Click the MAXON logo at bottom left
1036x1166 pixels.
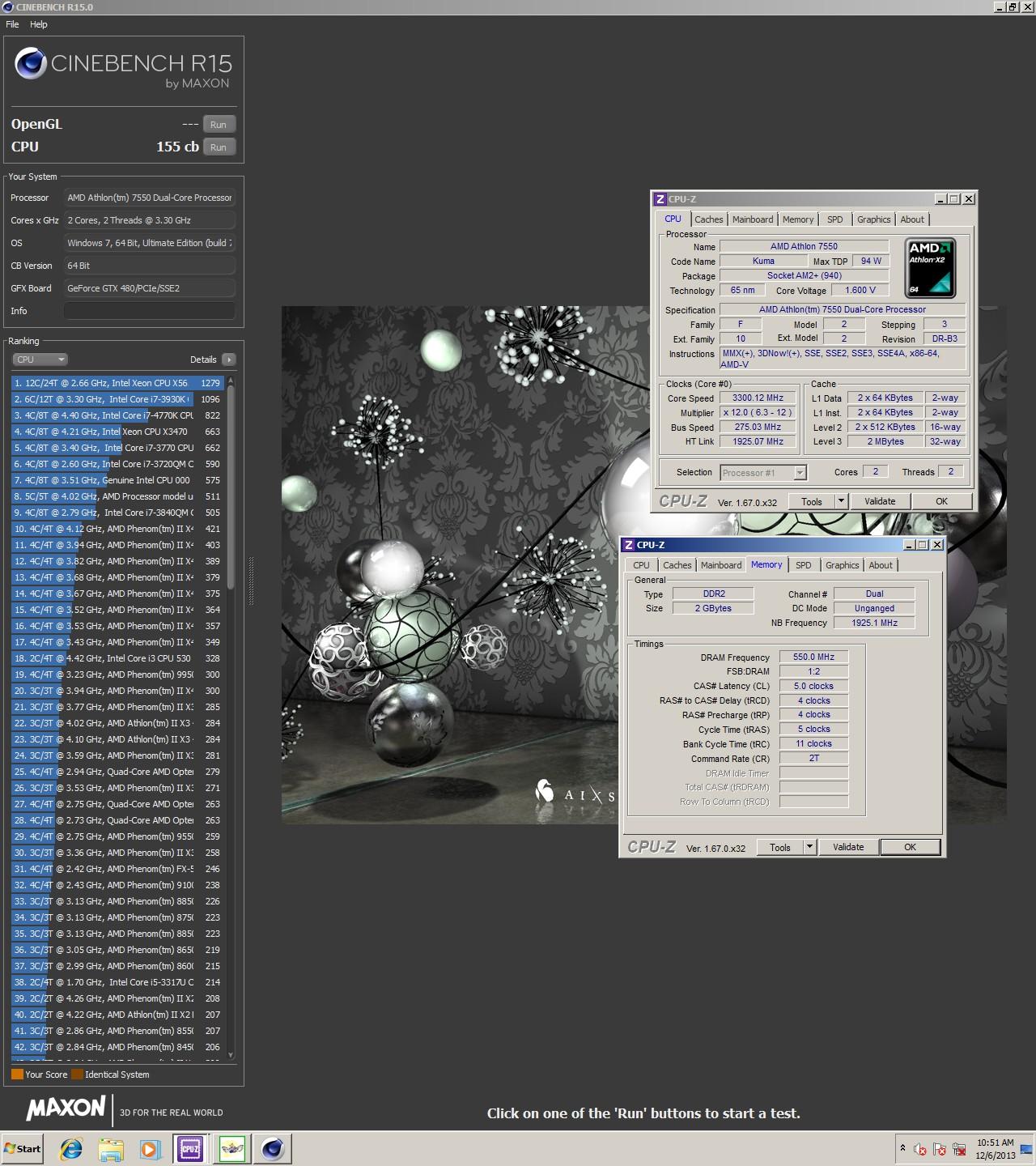click(x=66, y=1109)
